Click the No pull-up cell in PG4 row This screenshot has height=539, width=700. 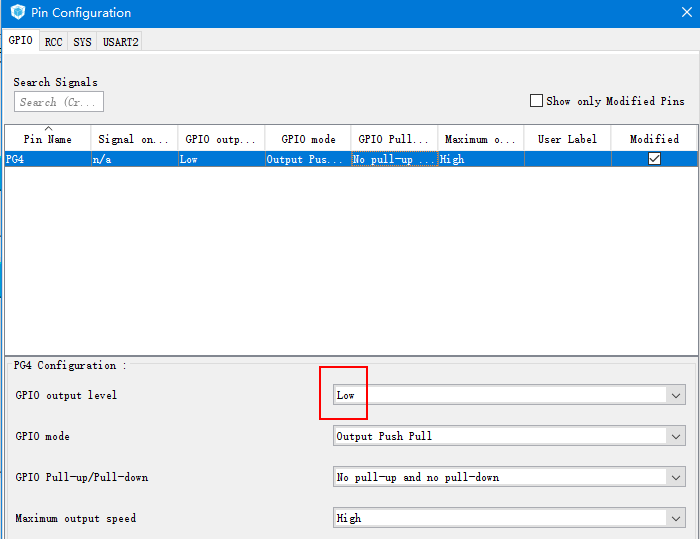point(395,159)
